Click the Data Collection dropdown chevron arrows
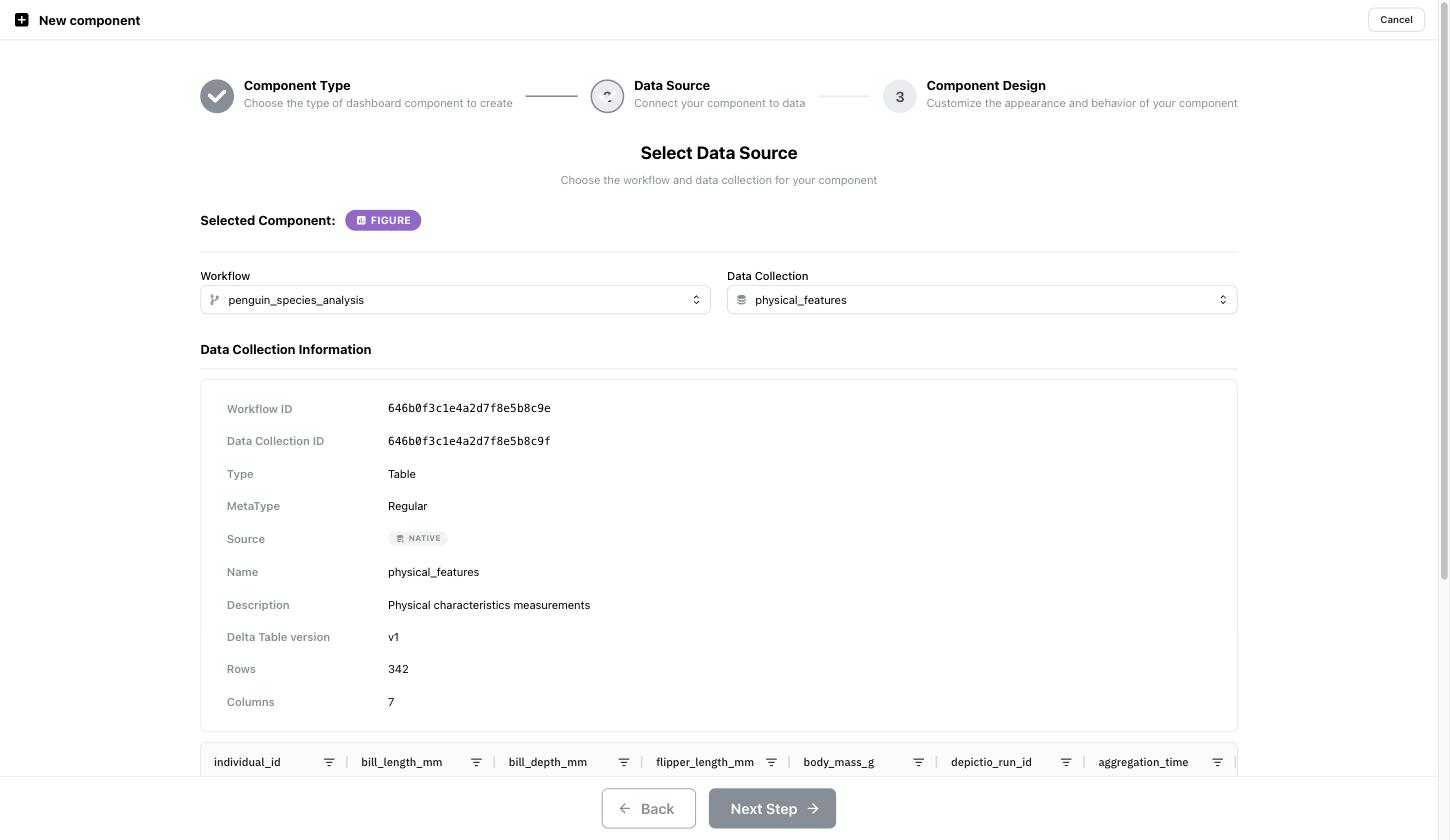The width and height of the screenshot is (1450, 840). point(1222,300)
